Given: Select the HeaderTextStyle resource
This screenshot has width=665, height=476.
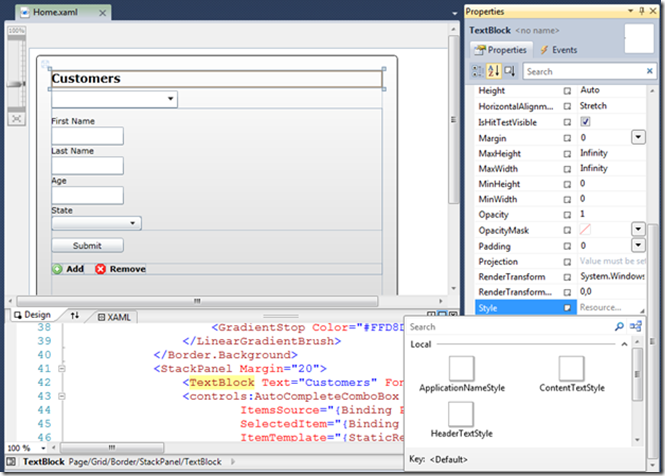Looking at the screenshot, I should (461, 420).
